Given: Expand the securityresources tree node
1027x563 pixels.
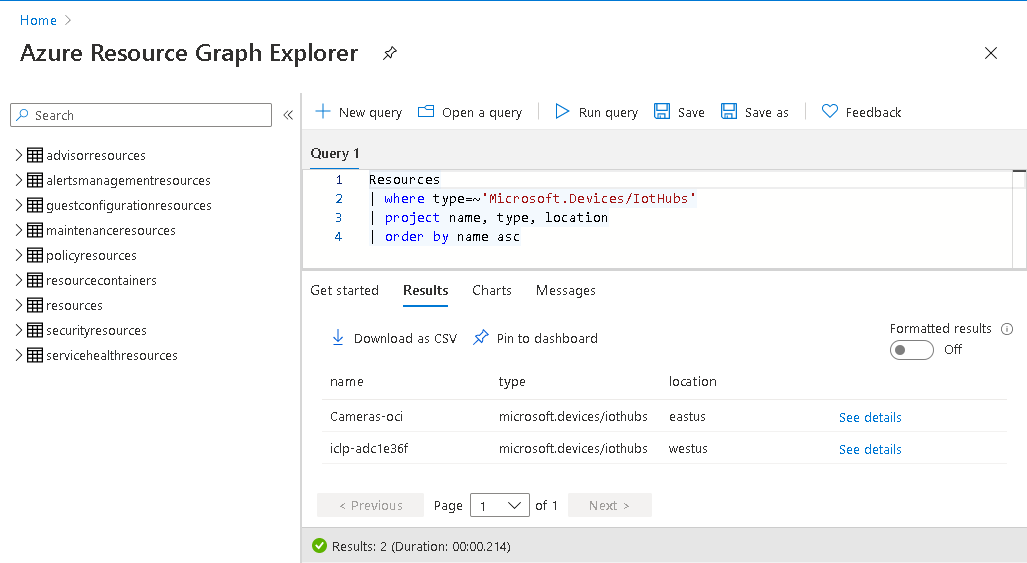Looking at the screenshot, I should click(19, 330).
